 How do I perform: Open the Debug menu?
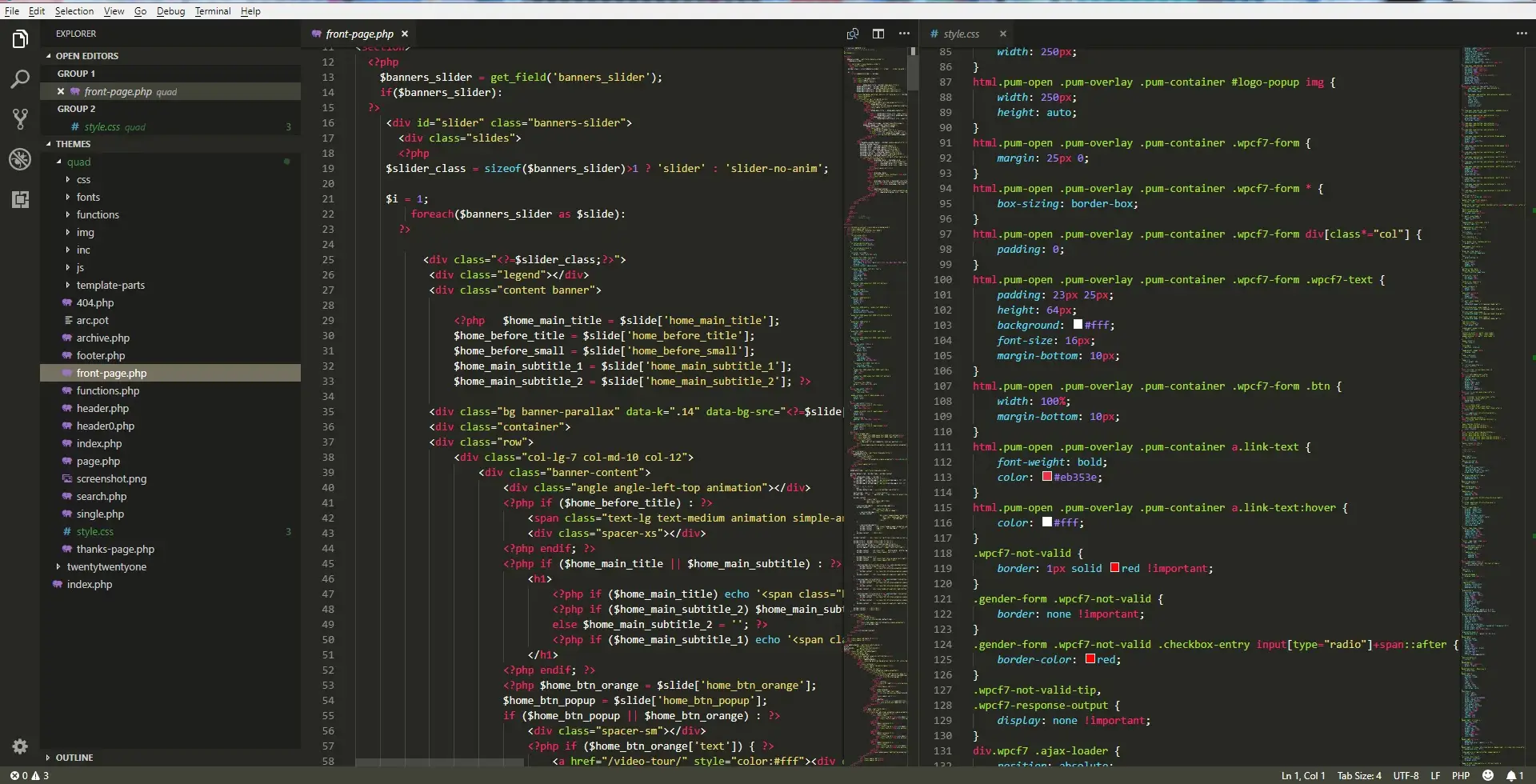(170, 10)
